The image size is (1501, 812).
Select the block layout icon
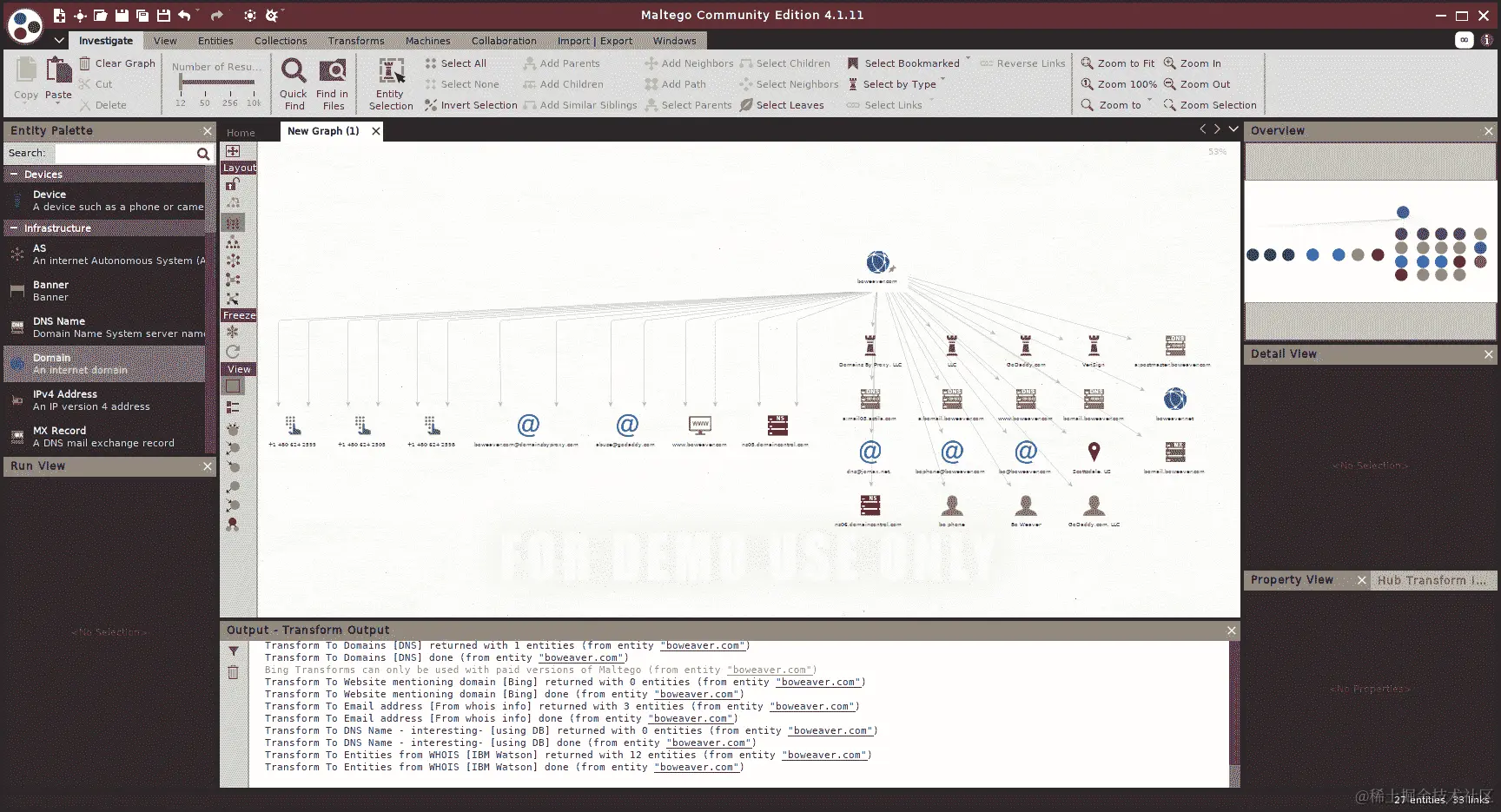point(233,223)
